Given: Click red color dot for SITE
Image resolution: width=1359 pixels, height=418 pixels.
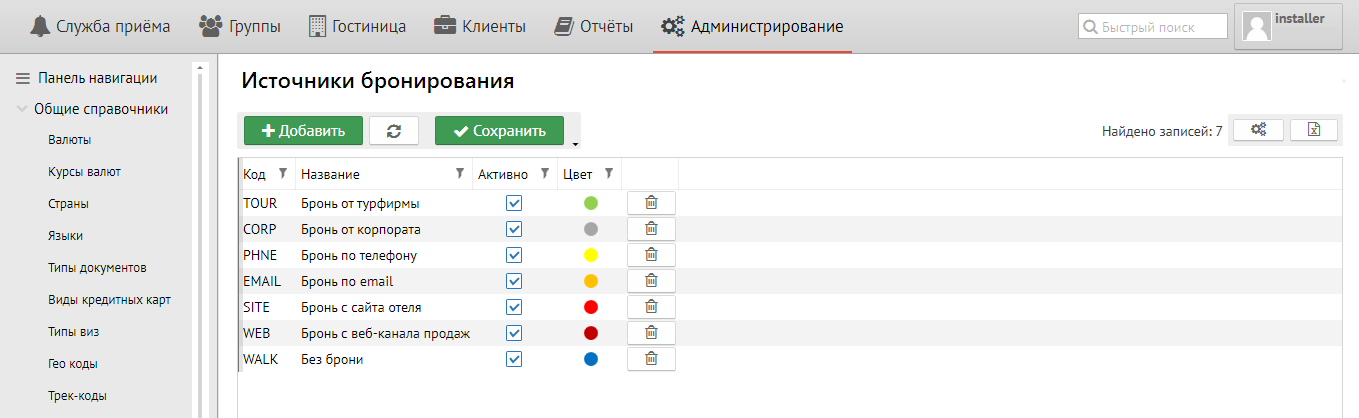Looking at the screenshot, I should [591, 307].
